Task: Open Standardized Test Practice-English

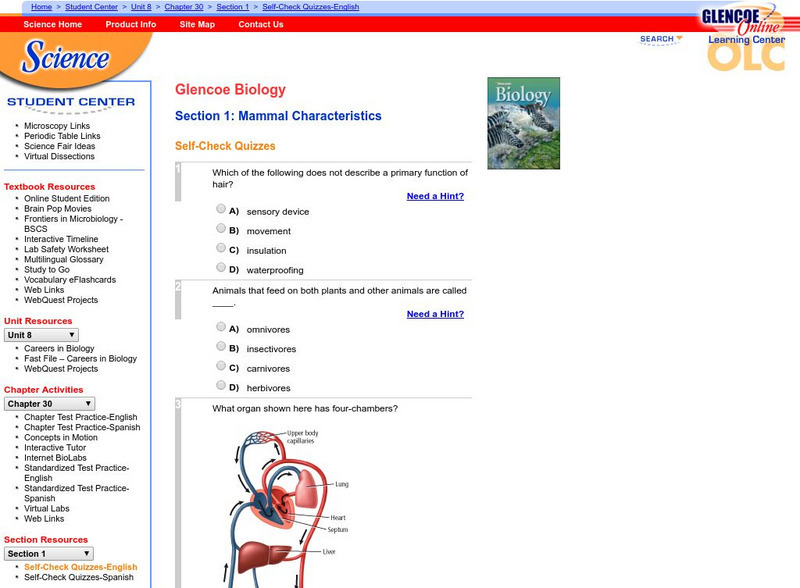Action: [x=77, y=473]
